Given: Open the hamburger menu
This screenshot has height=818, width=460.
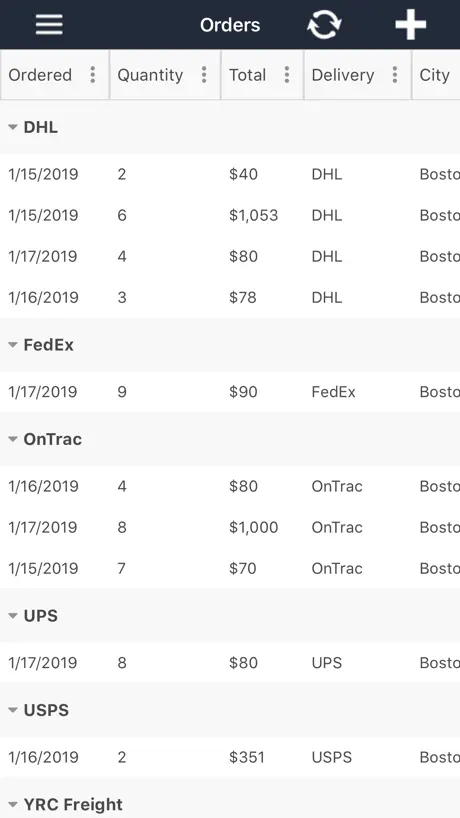Looking at the screenshot, I should (x=49, y=25).
